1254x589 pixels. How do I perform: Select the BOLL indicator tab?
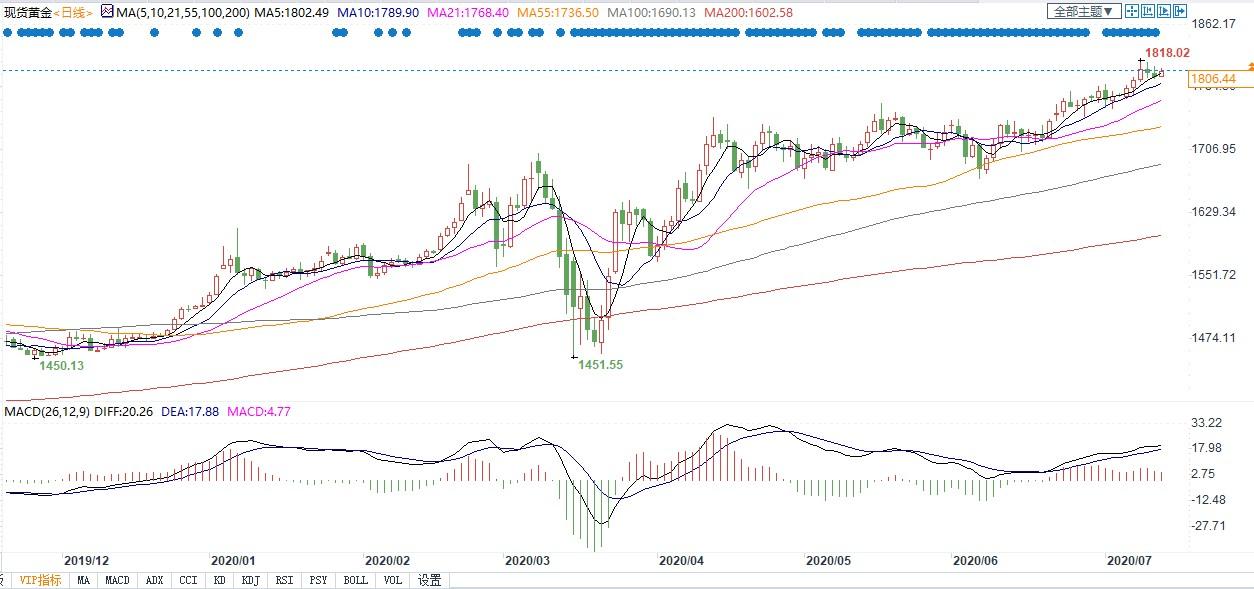[354, 580]
